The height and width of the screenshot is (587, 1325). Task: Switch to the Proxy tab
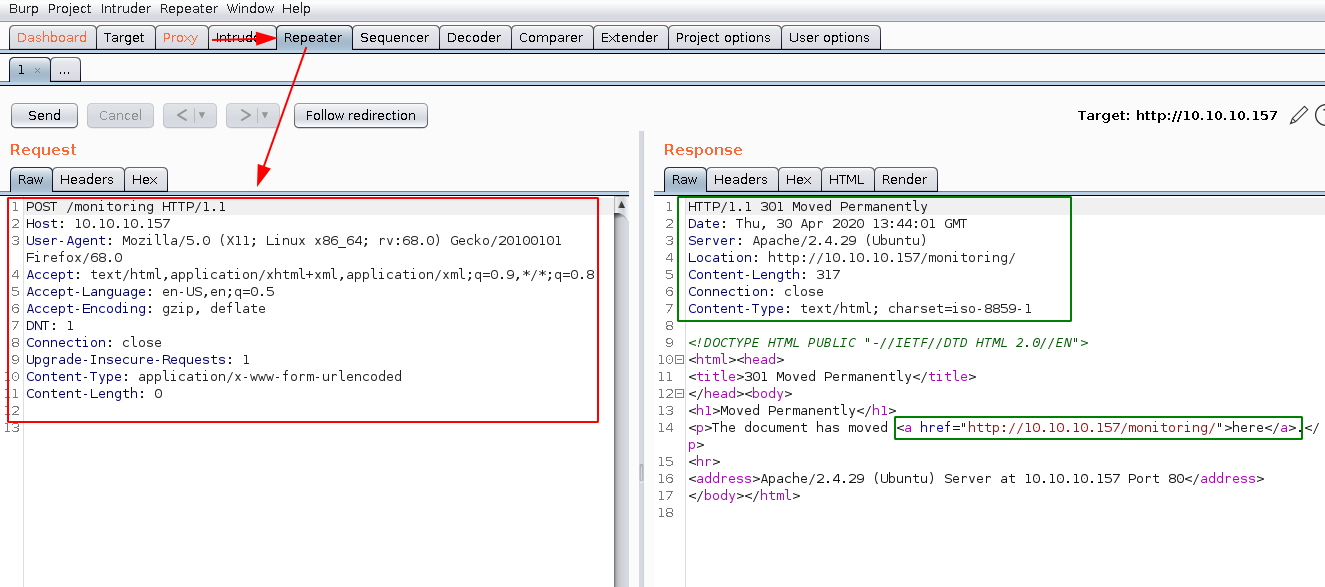(180, 37)
